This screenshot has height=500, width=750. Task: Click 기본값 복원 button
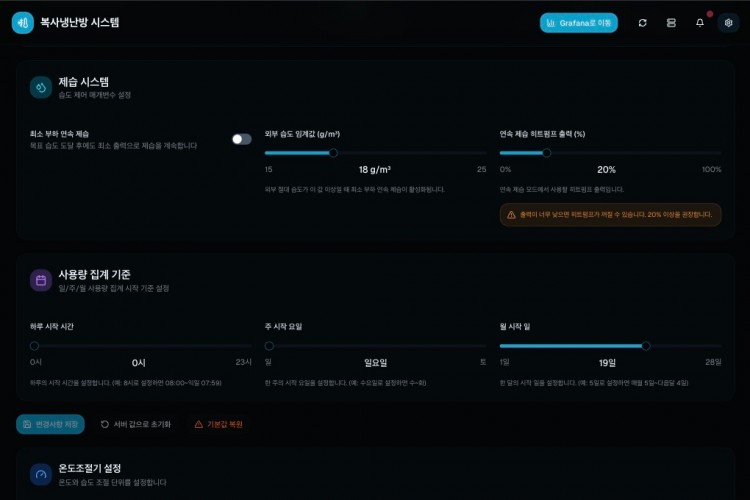pos(218,424)
